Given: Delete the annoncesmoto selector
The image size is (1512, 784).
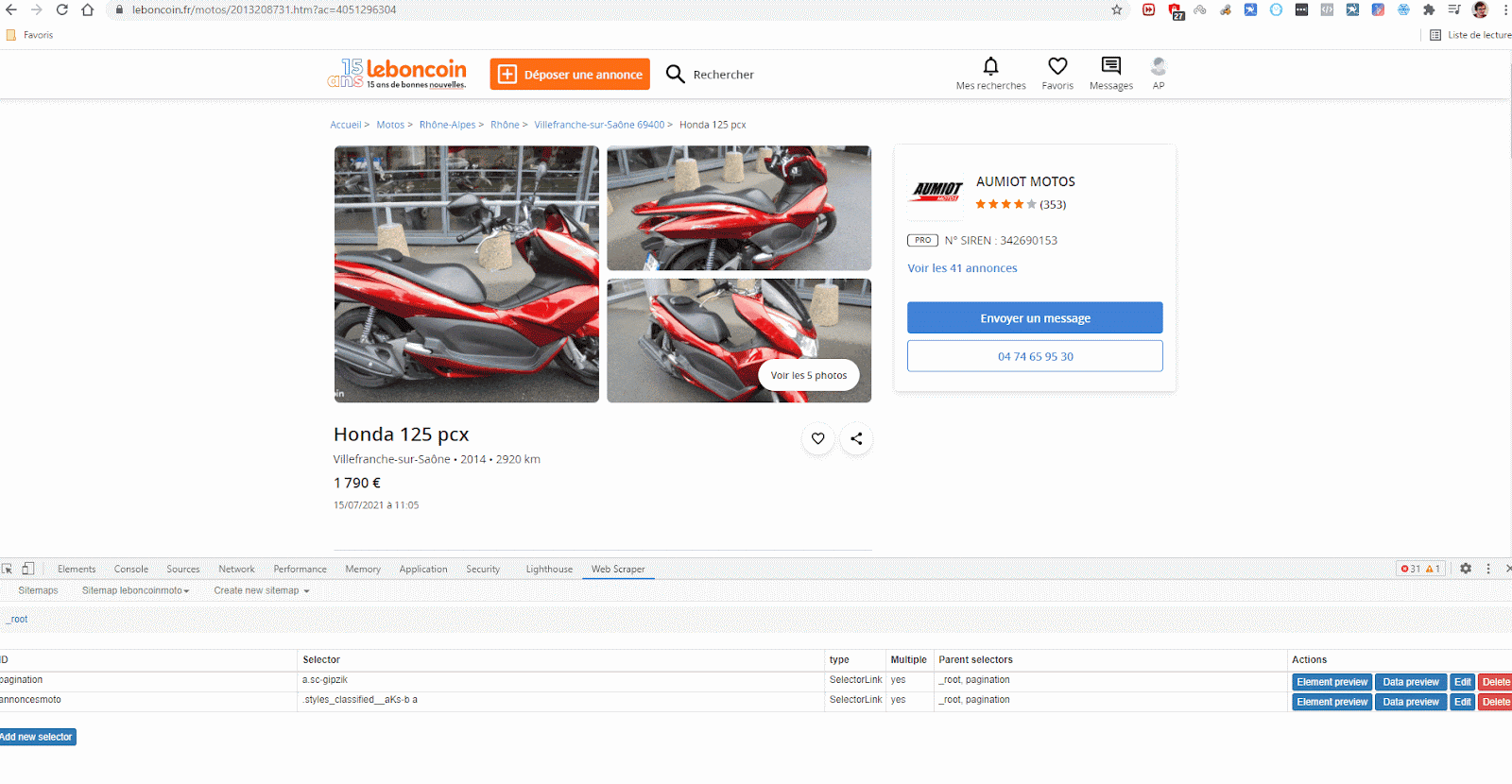Looking at the screenshot, I should point(1495,702).
